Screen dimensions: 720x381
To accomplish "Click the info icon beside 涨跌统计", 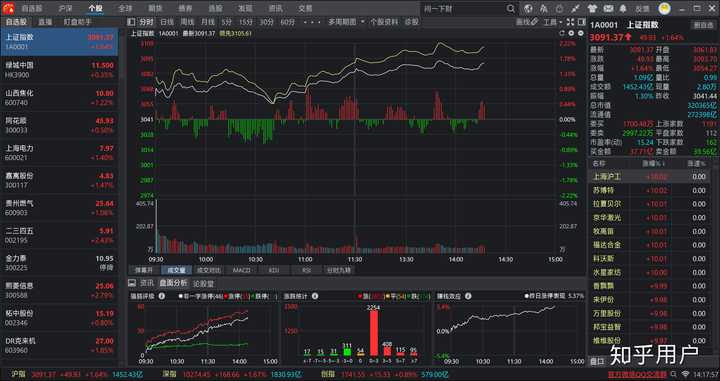I will (315, 296).
